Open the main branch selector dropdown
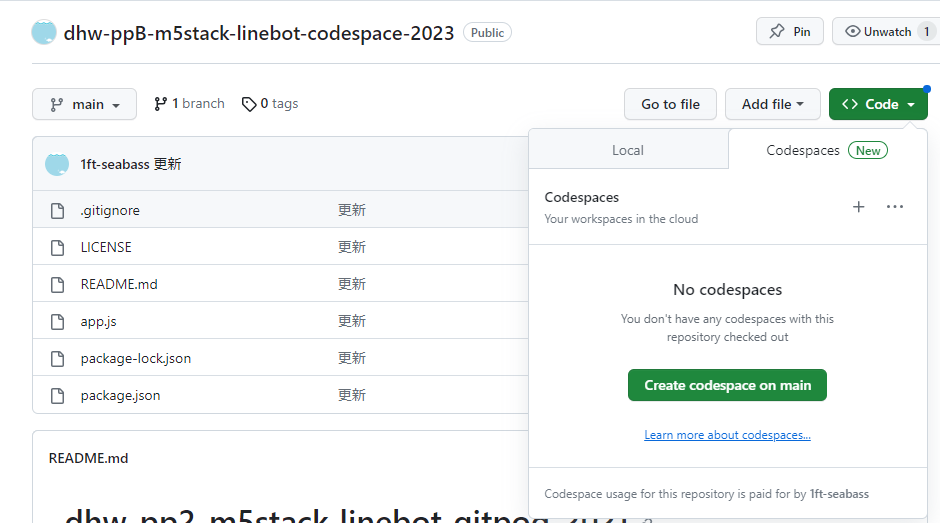The width and height of the screenshot is (940, 523). 85,104
